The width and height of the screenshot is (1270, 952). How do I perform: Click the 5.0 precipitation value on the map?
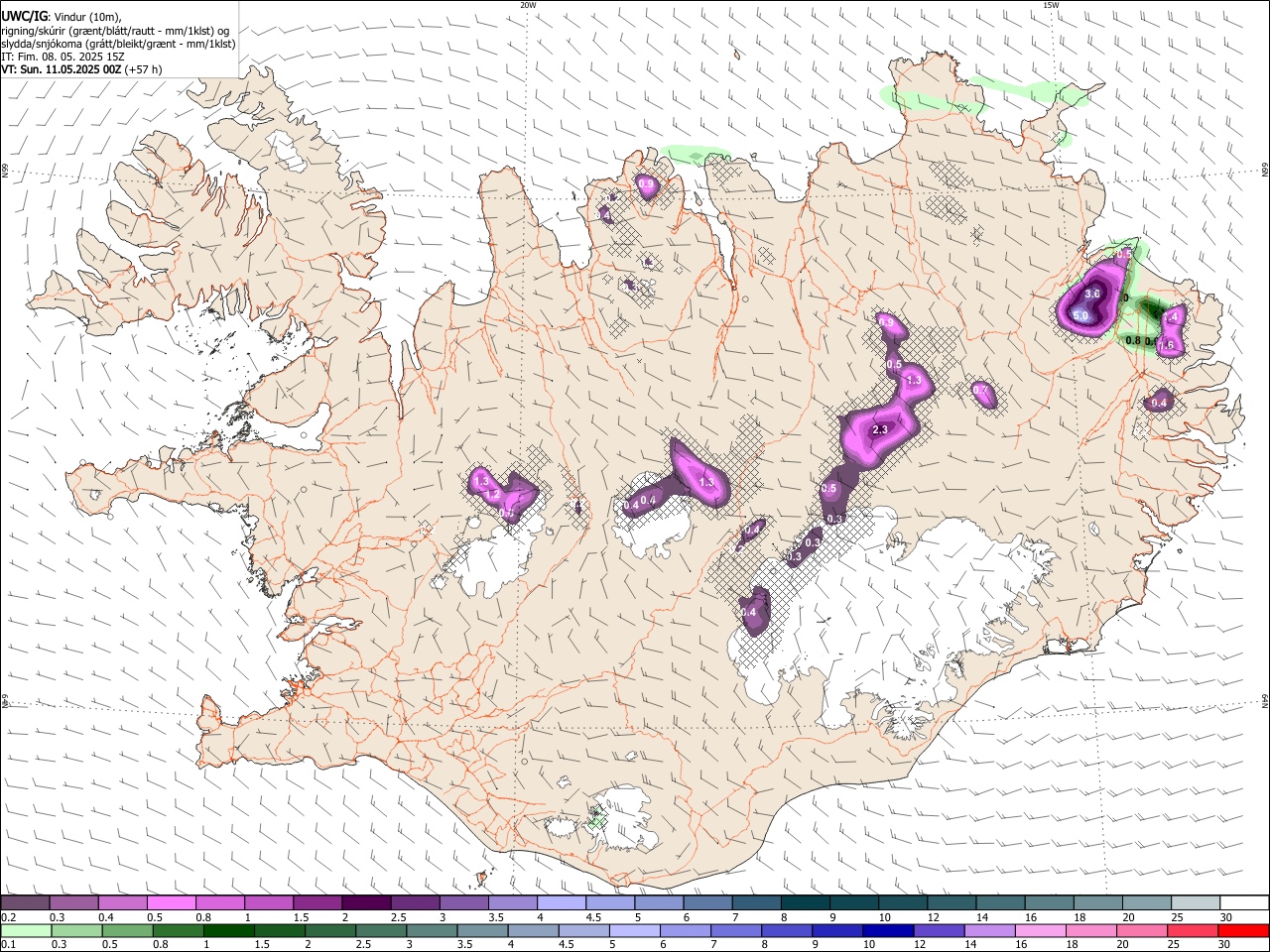(1080, 315)
